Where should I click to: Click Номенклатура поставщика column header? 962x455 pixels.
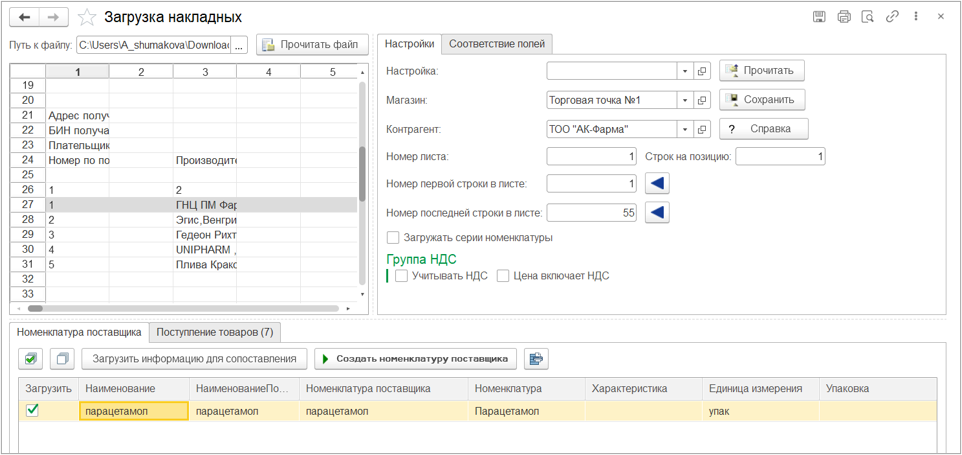pyautogui.click(x=383, y=389)
